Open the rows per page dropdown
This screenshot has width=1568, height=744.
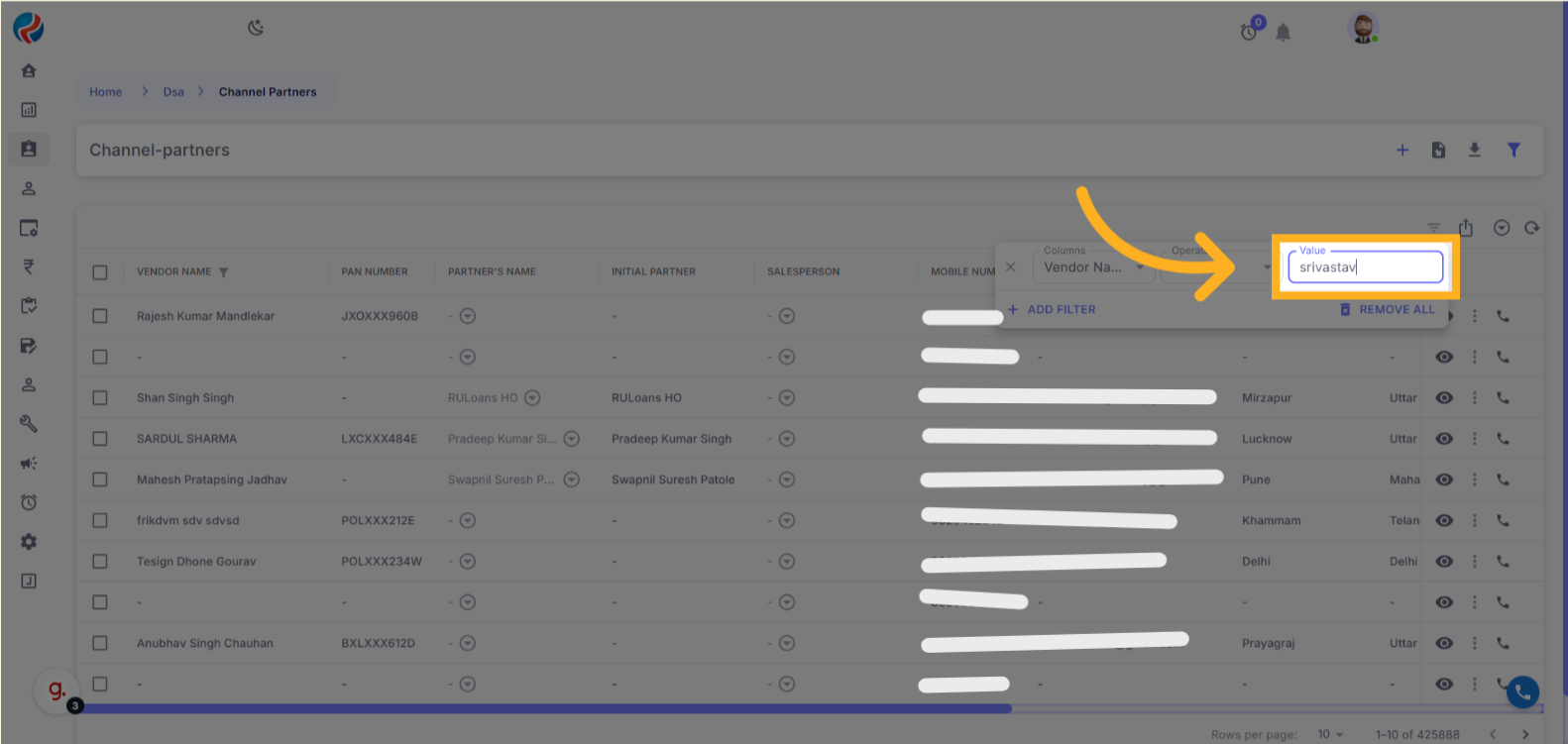coord(1330,734)
